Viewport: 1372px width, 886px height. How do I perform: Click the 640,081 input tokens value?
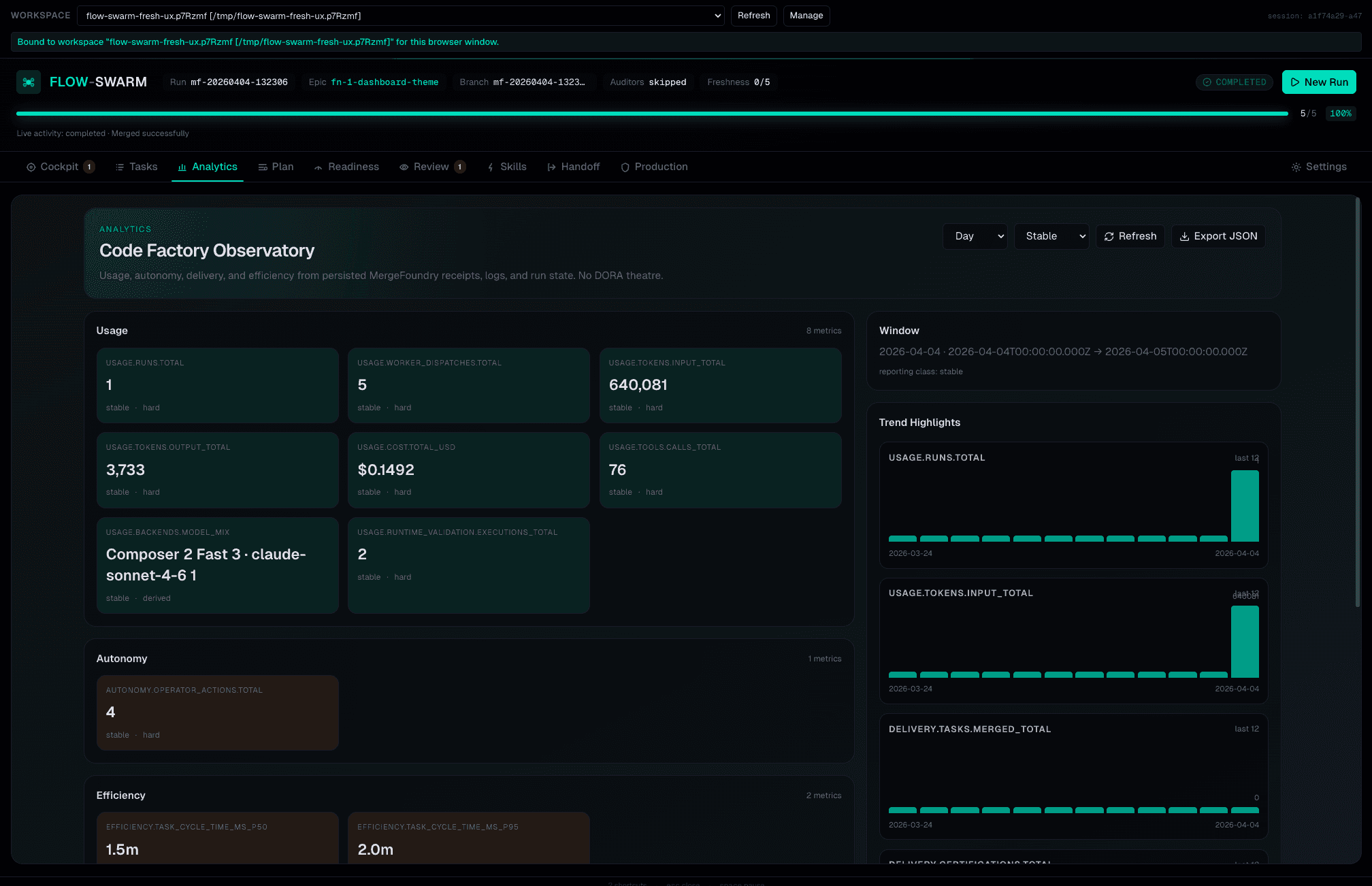638,385
